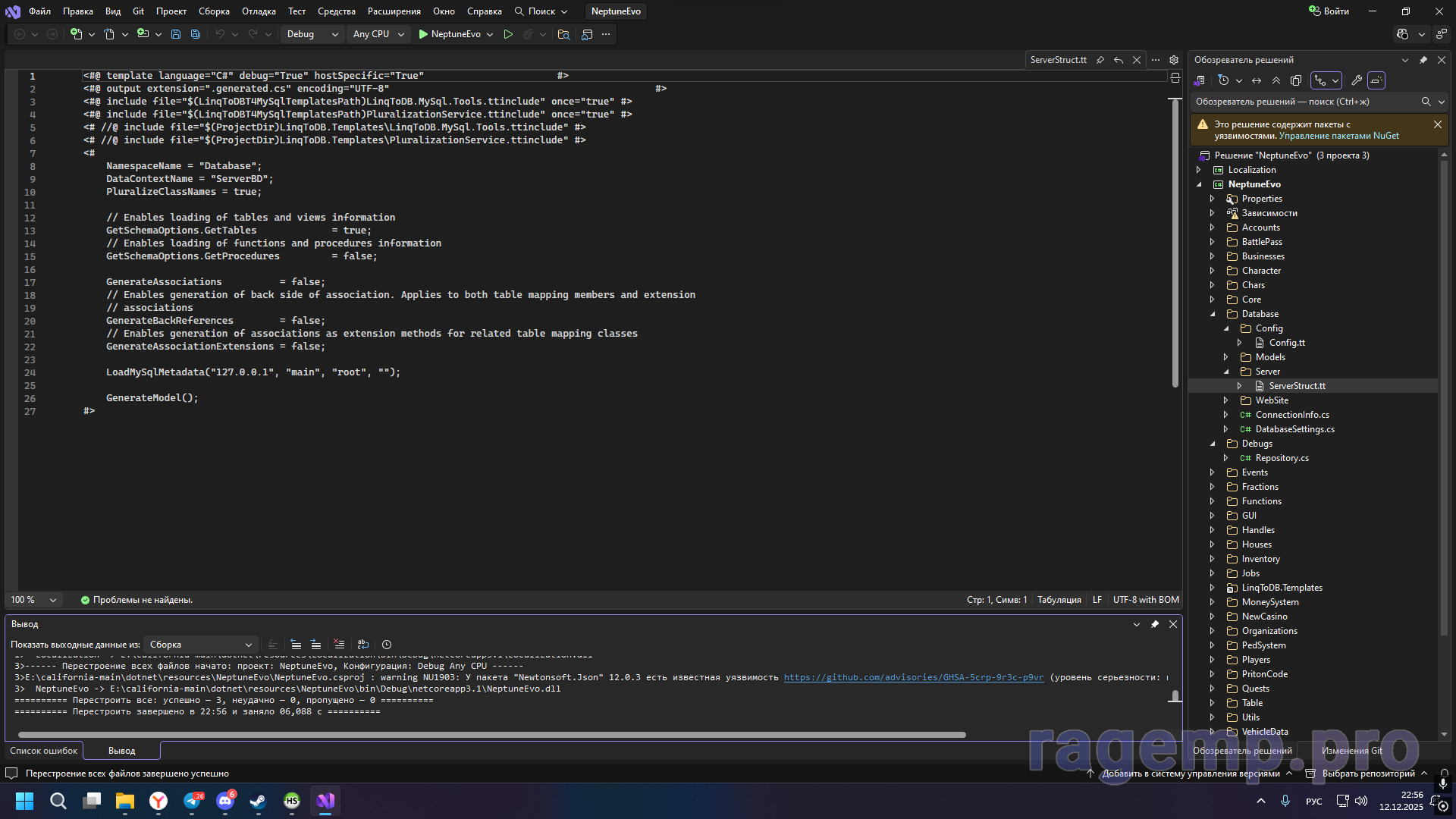Screen dimensions: 1456x819
Task: Open editor settings gear icon
Action: coord(1174,60)
